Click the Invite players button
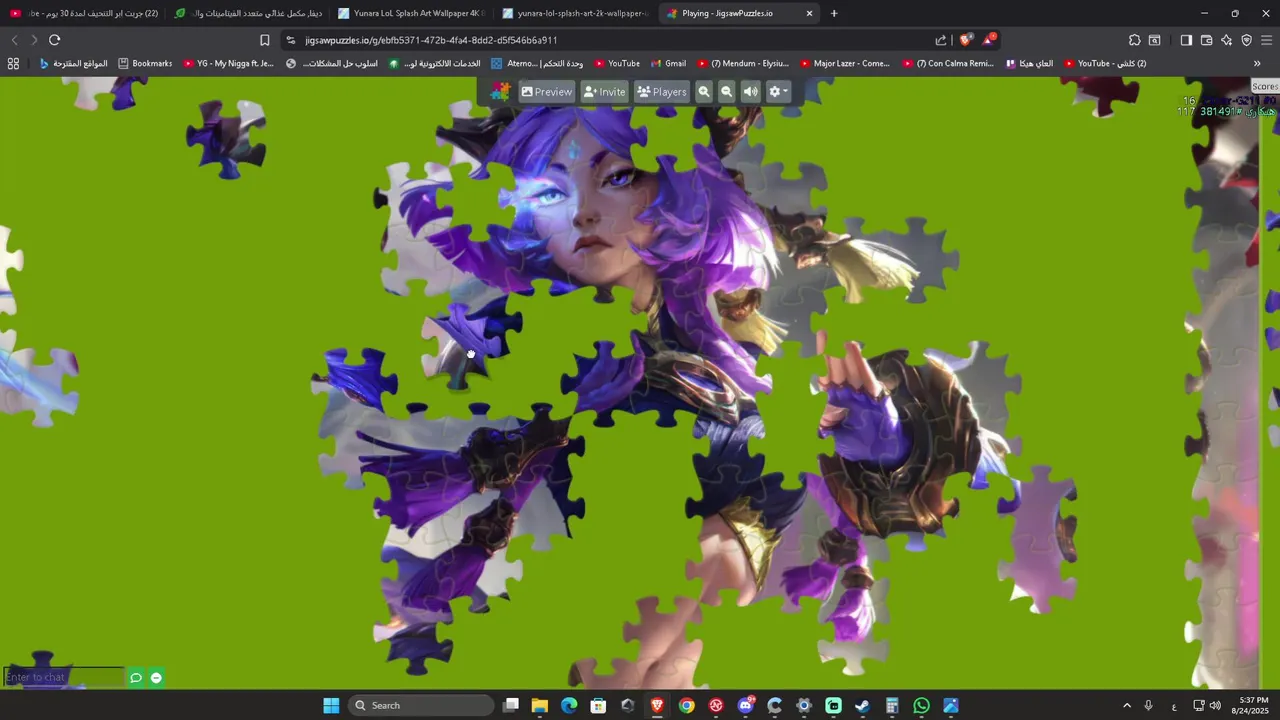 click(x=604, y=92)
